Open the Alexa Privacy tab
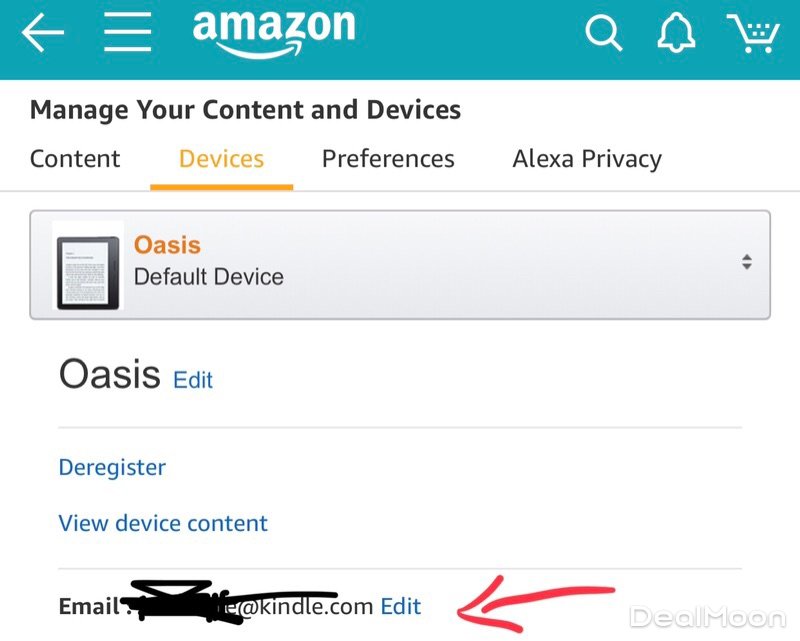800x641 pixels. 587,159
